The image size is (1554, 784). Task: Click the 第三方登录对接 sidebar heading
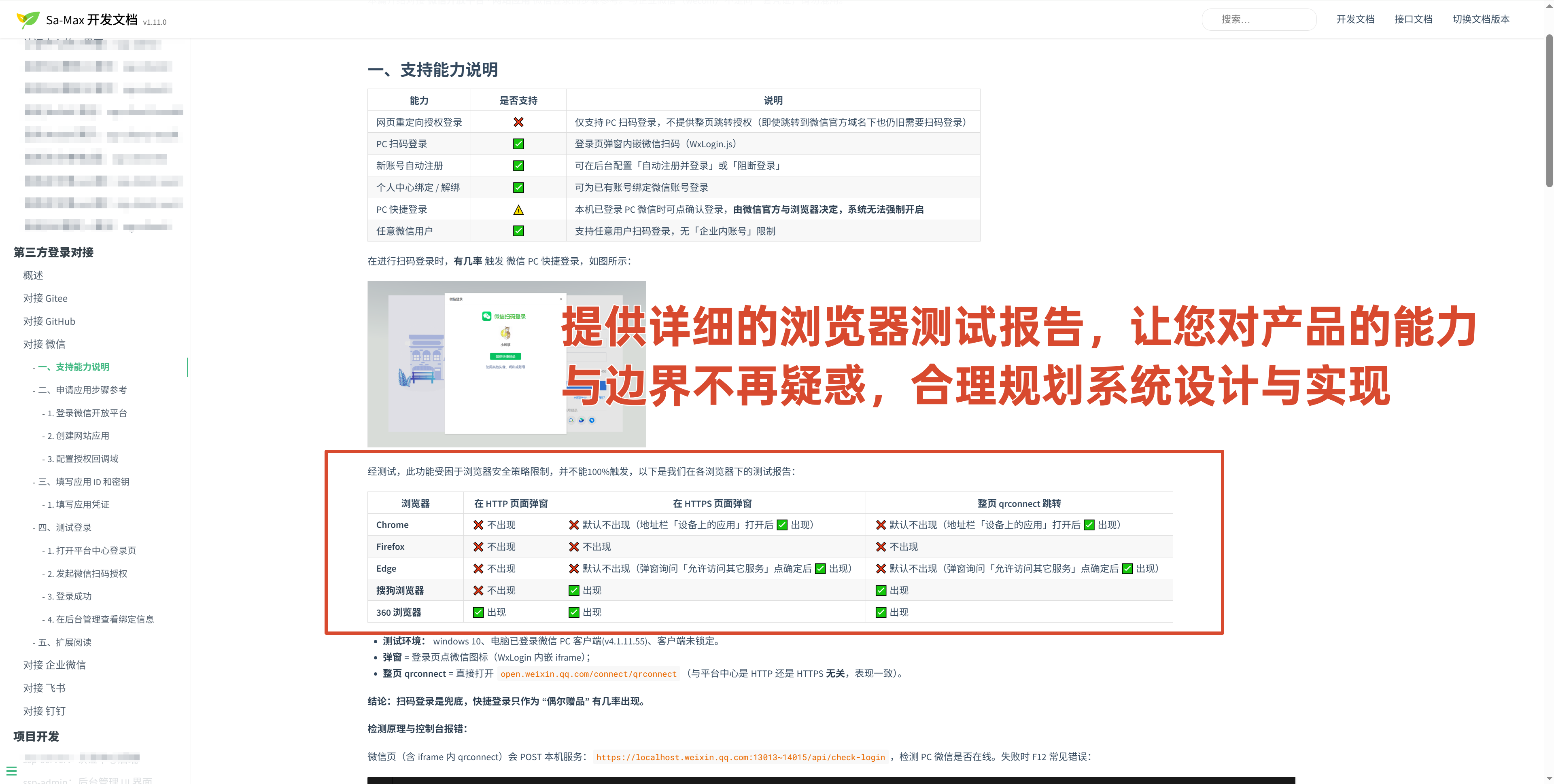tap(53, 252)
